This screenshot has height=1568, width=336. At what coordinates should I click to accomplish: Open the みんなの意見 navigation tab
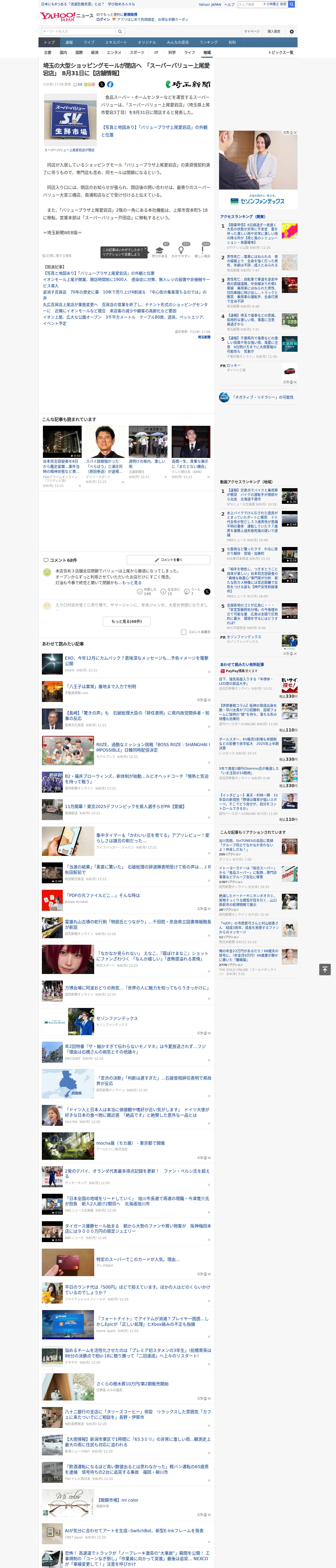[x=177, y=42]
